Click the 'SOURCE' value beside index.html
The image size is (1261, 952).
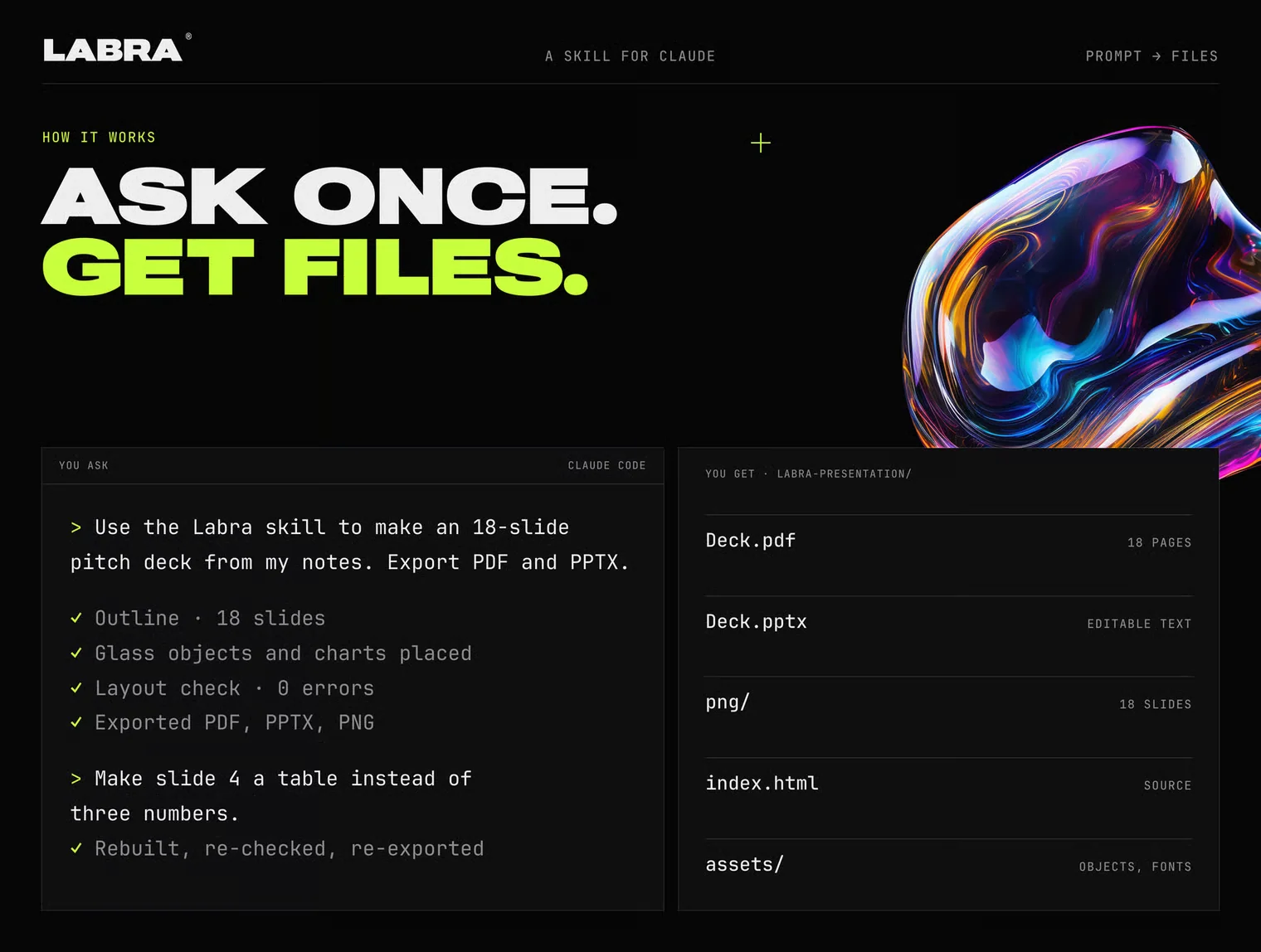[x=1167, y=785]
